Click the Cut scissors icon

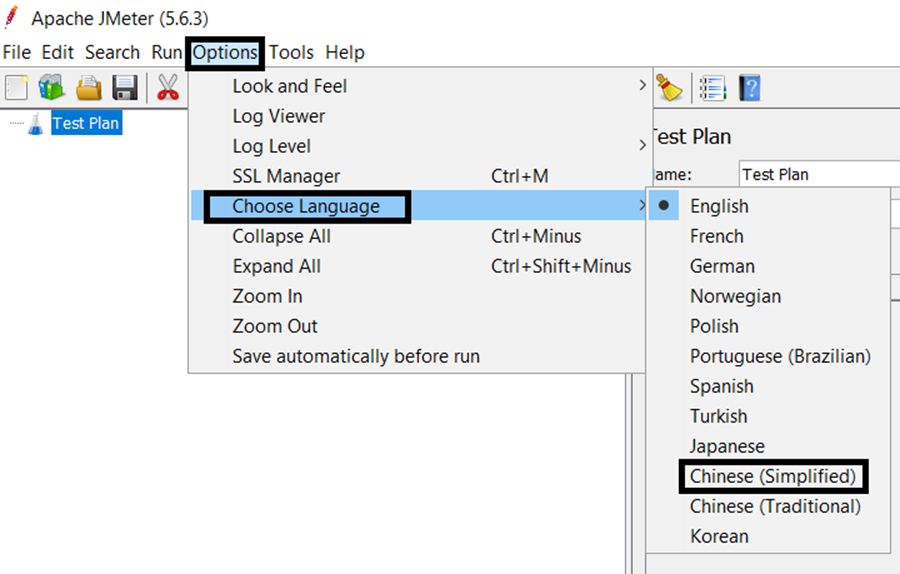tap(167, 88)
